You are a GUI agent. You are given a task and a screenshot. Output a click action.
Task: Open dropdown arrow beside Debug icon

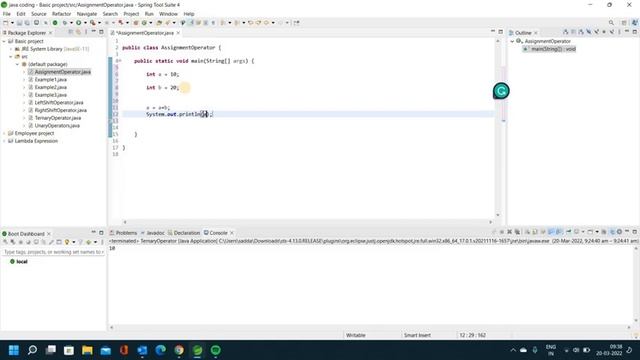click(71, 23)
